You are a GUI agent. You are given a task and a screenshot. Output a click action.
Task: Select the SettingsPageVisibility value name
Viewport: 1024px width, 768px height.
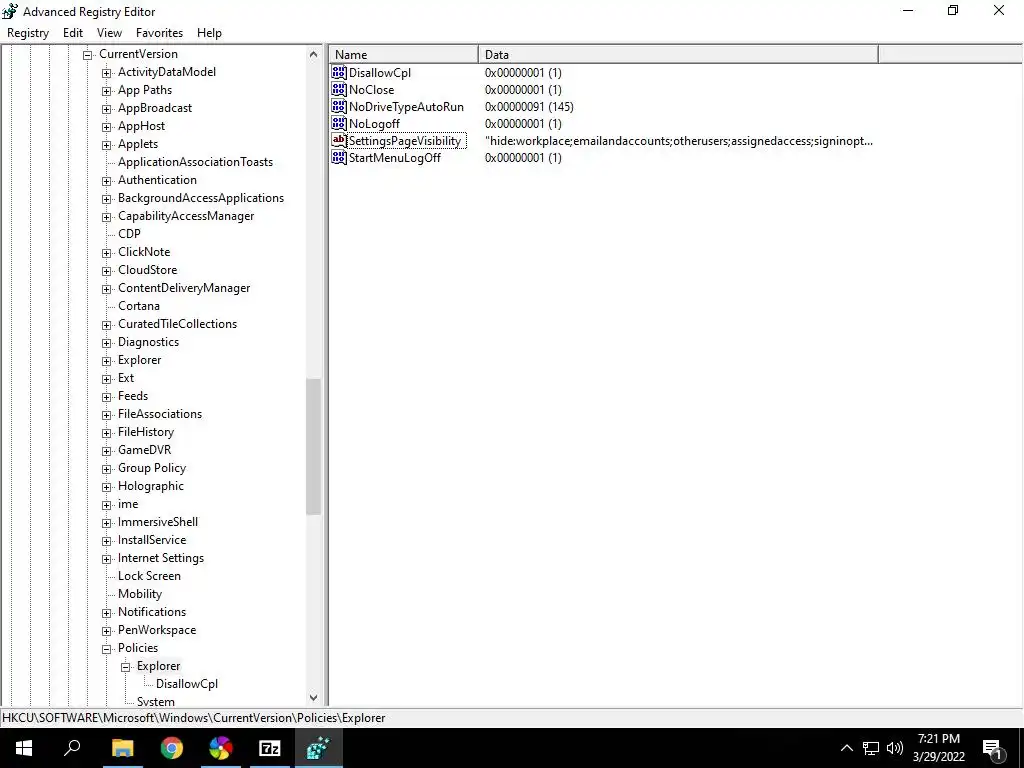405,140
